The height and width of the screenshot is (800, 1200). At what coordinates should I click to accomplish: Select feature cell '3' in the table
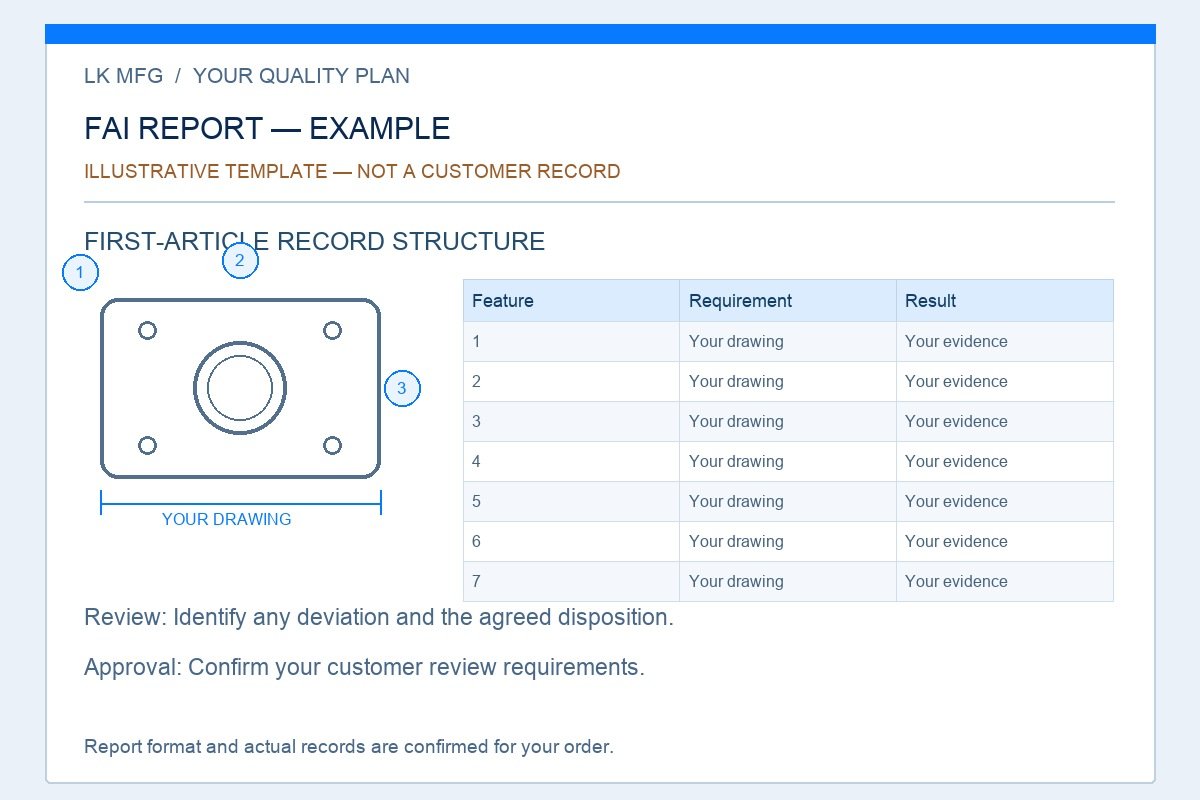pyautogui.click(x=571, y=421)
